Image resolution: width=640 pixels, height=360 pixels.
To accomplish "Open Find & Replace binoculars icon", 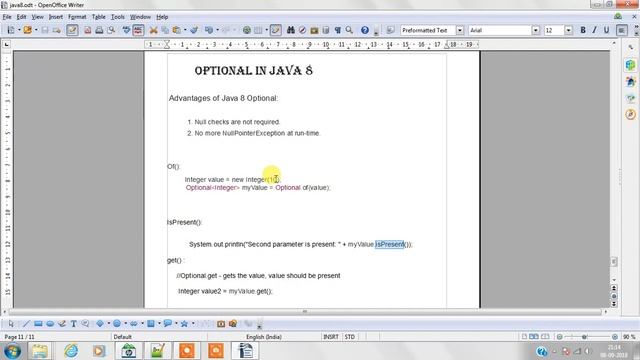I will coord(291,30).
